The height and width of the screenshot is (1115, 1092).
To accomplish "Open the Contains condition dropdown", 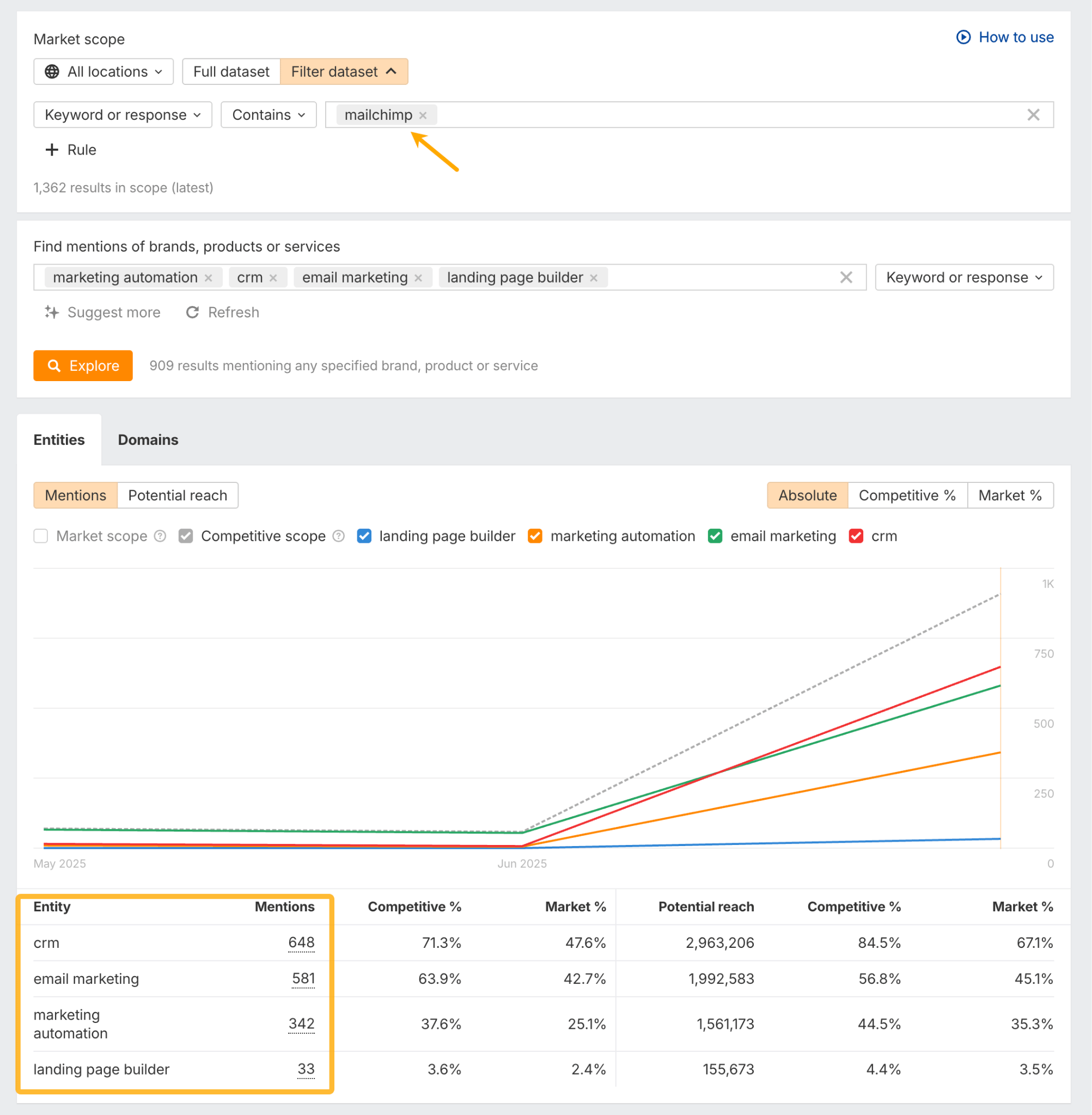I will [x=269, y=115].
